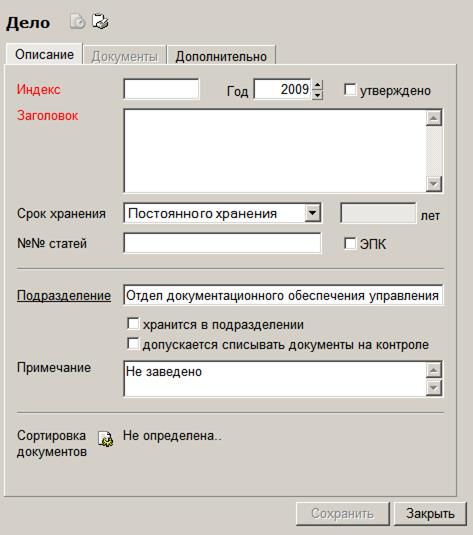
Task: Click the Сохранить button
Action: coord(343,513)
